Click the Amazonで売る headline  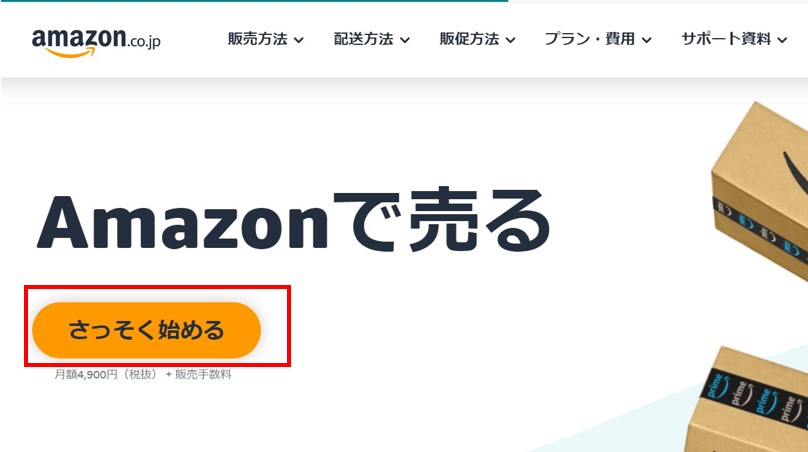click(x=294, y=223)
